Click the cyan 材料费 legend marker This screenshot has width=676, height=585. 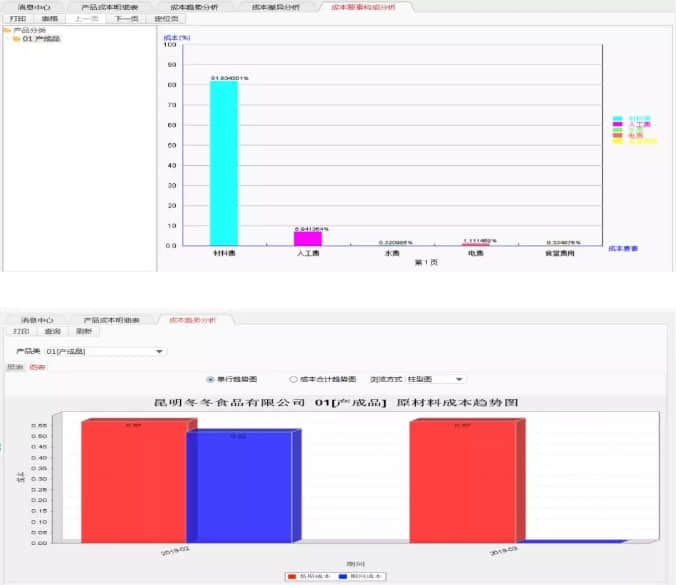(x=618, y=118)
